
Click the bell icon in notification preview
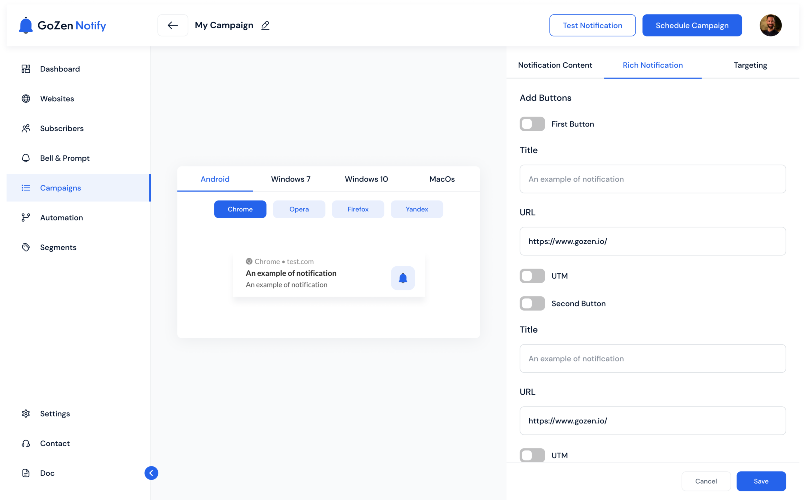(x=403, y=278)
